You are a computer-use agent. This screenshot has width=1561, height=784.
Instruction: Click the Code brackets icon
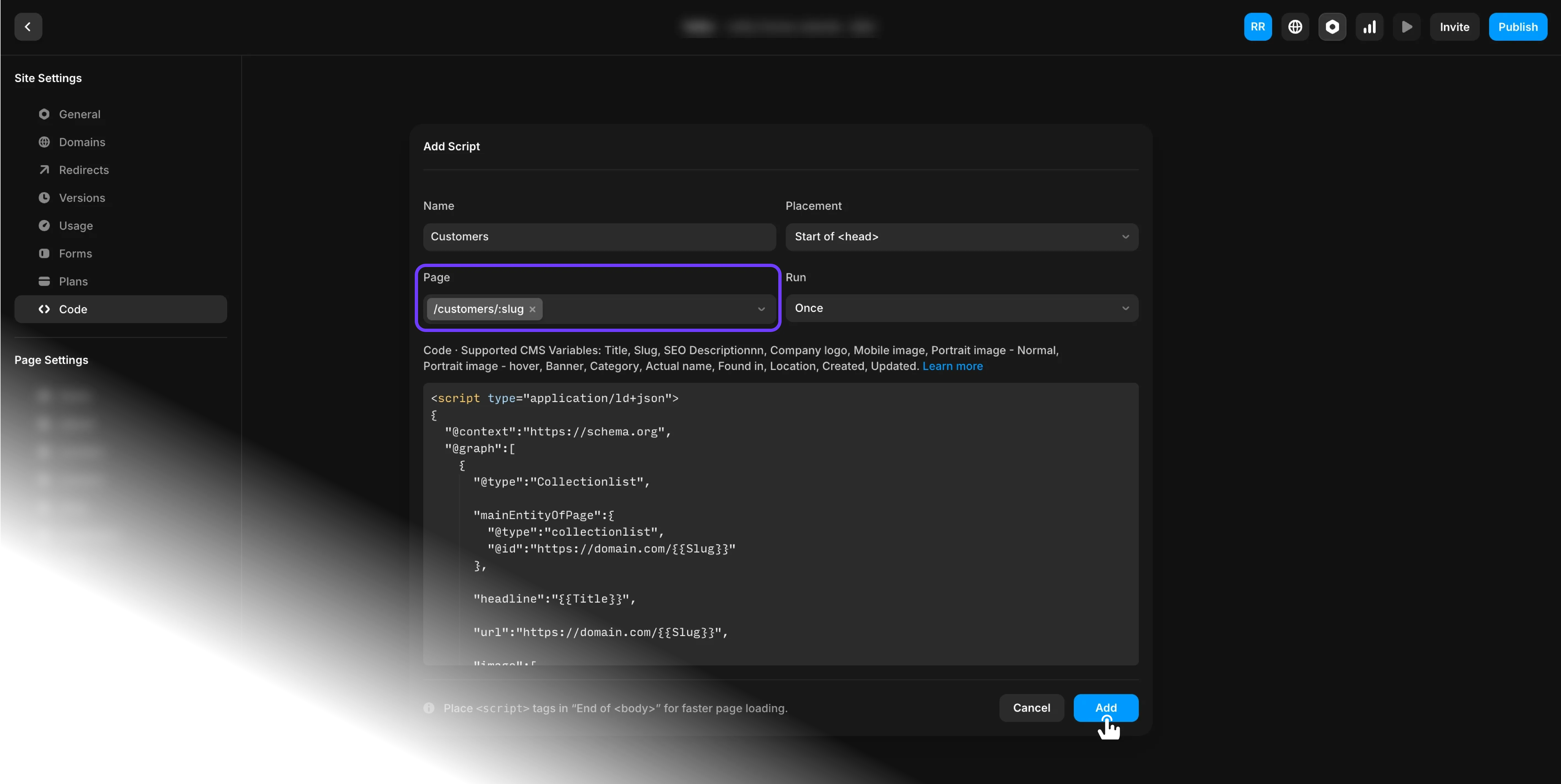click(x=44, y=309)
